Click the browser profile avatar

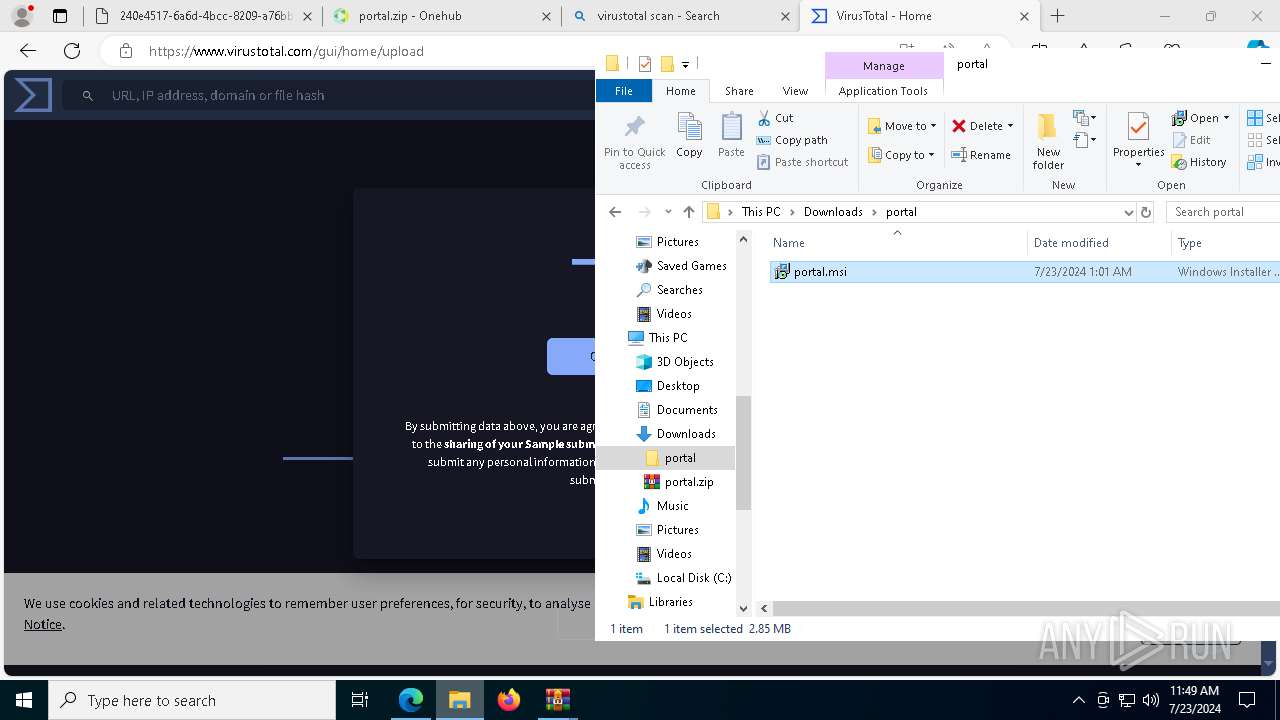pos(22,16)
